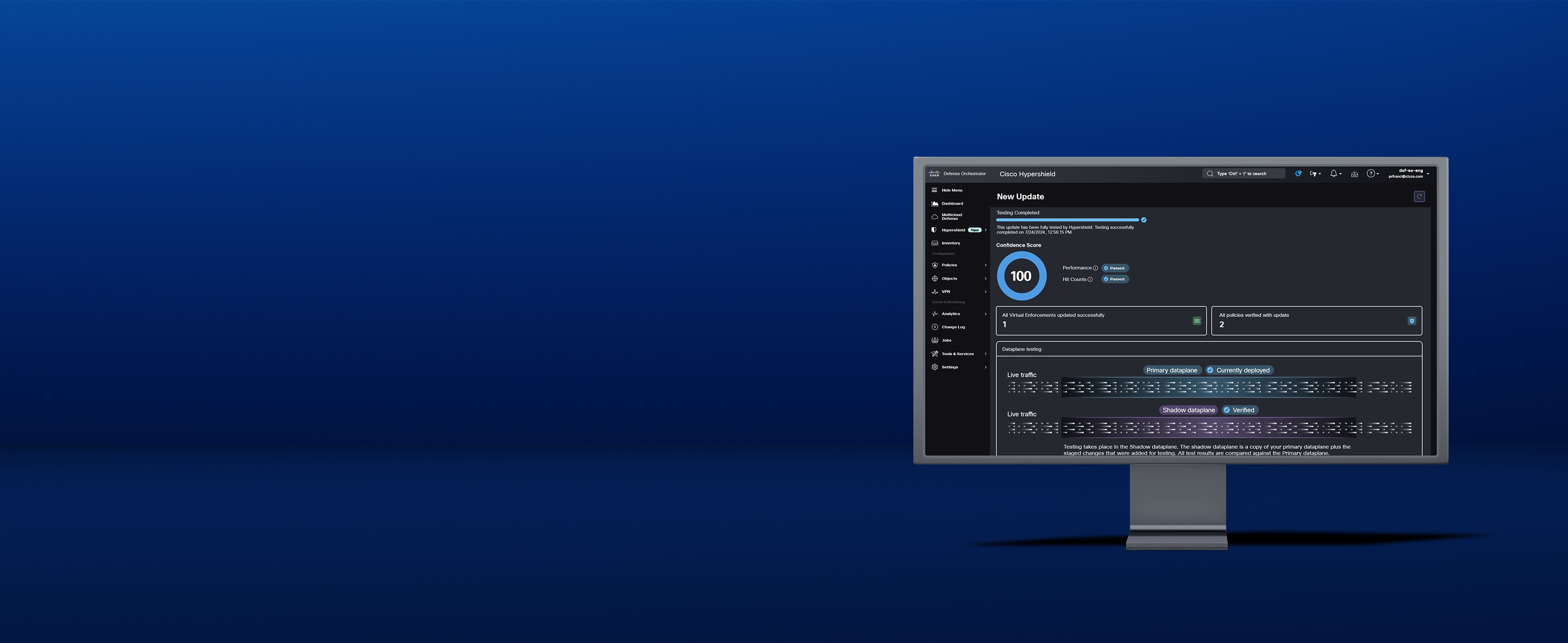This screenshot has height=643, width=1568.
Task: Expand the Tools & Services chevron
Action: (x=985, y=354)
